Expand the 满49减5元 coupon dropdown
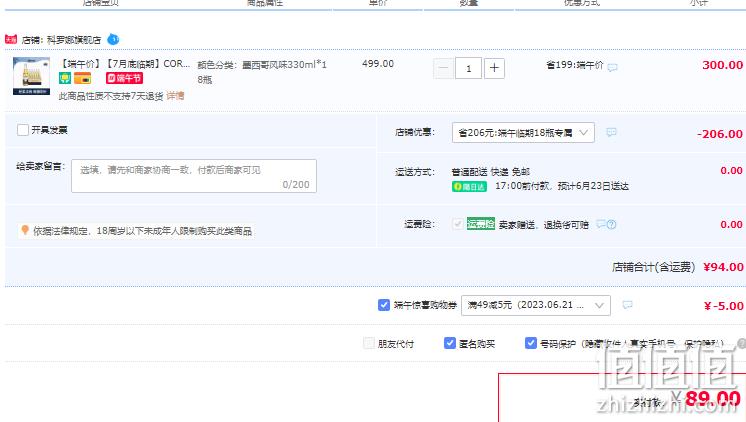746x422 pixels. [x=536, y=305]
